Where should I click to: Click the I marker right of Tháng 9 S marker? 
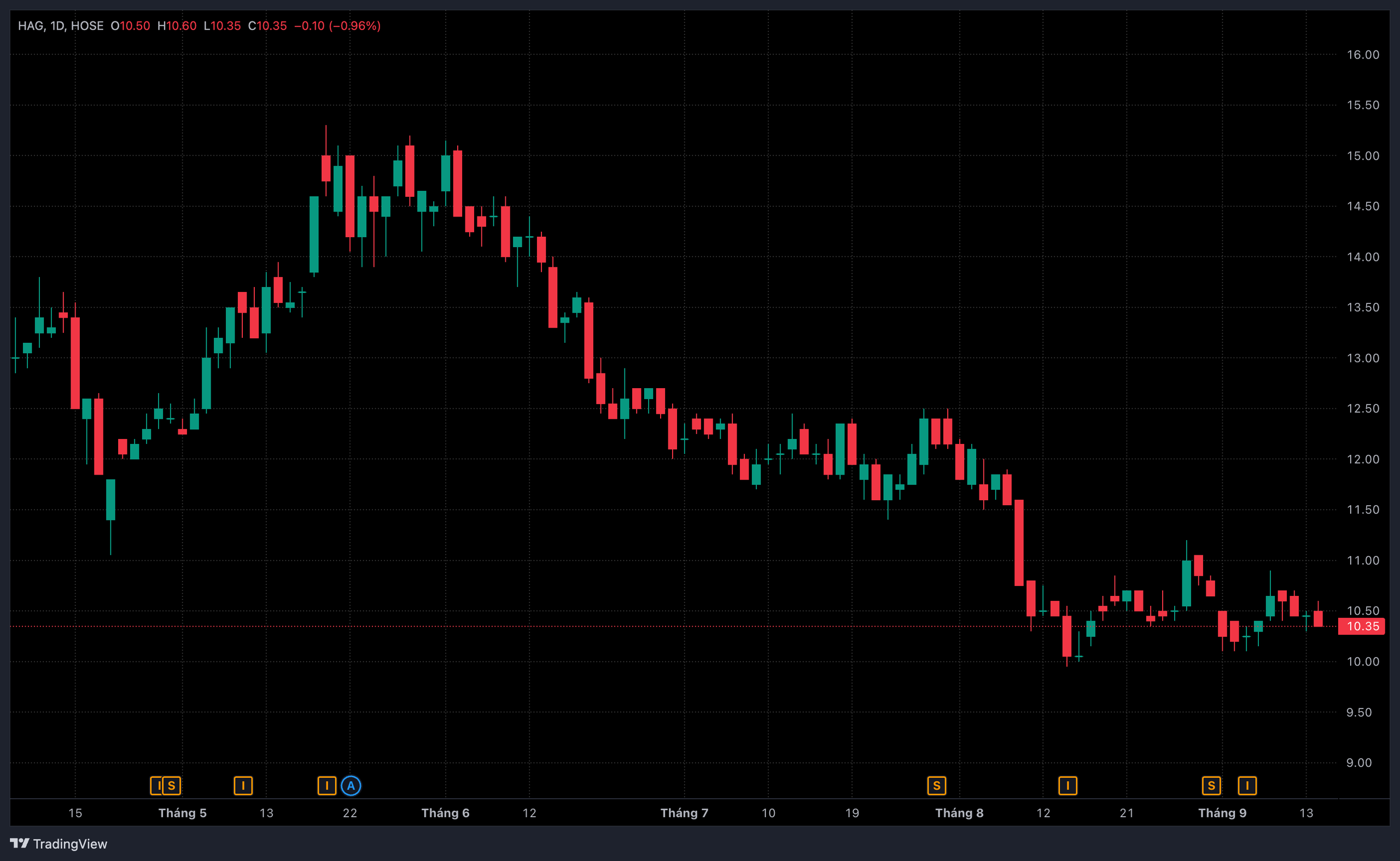pyautogui.click(x=1247, y=786)
